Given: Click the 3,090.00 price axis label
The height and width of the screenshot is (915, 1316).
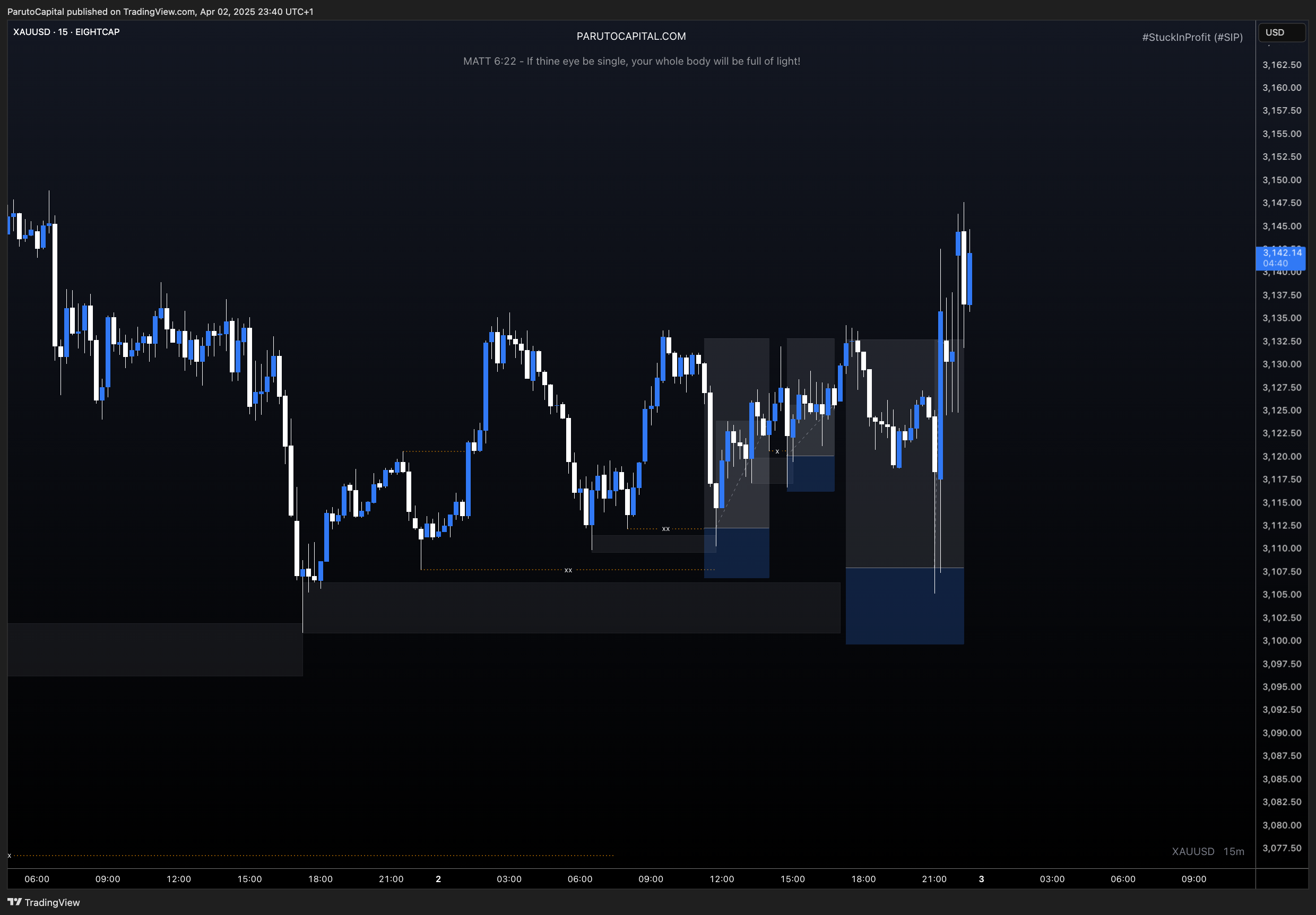Looking at the screenshot, I should (1282, 733).
